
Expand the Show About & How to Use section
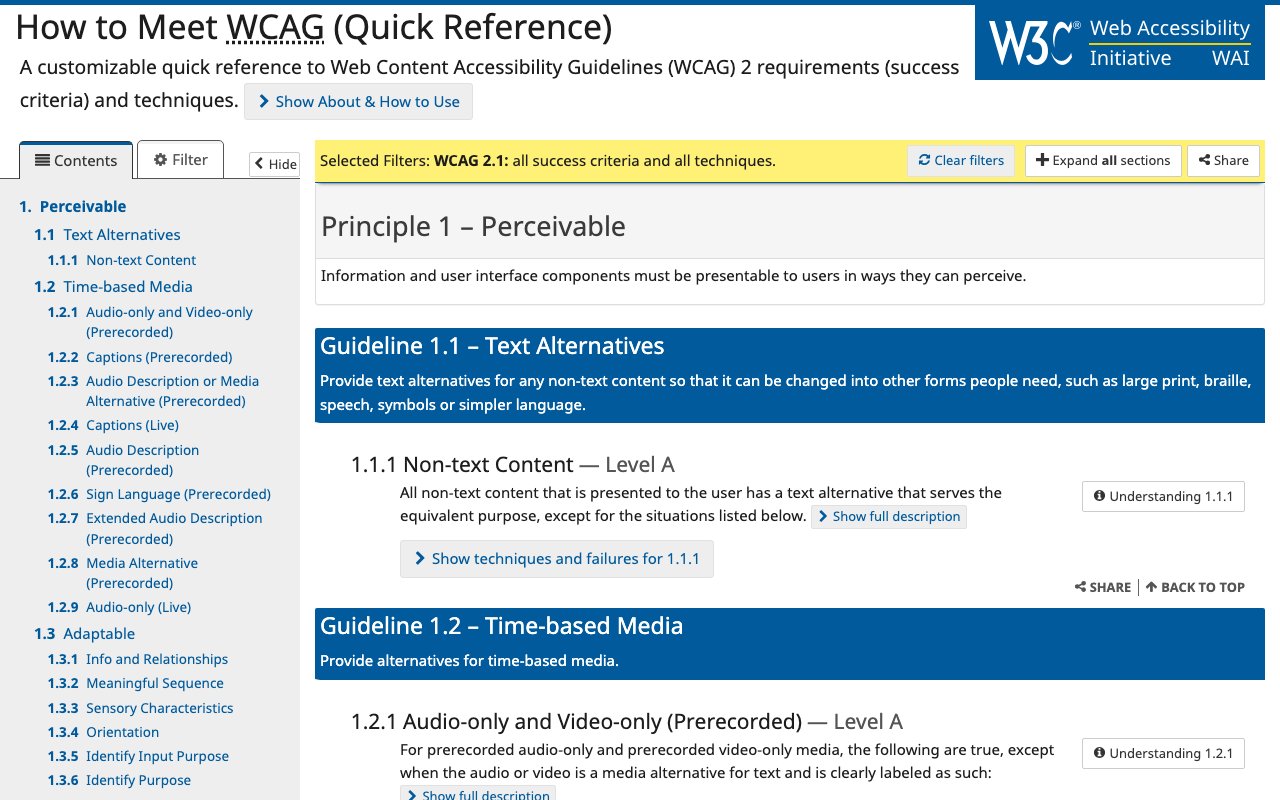tap(358, 101)
